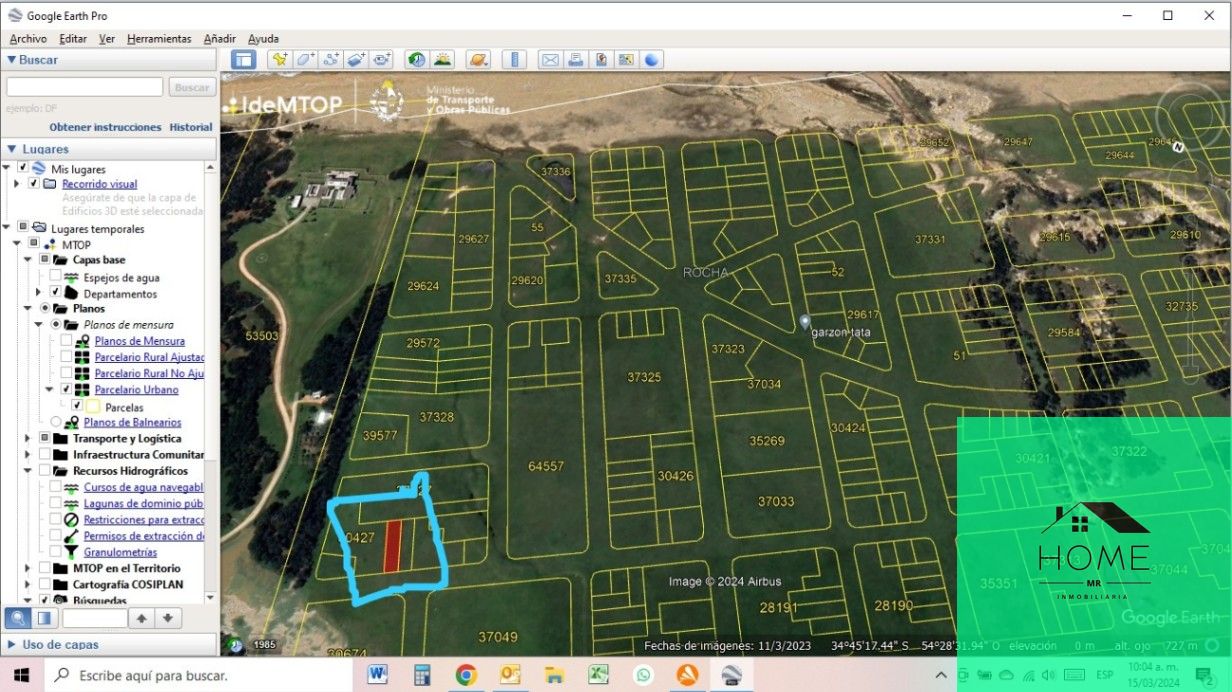Toggle the transparency panel icon under the places list
Screen dimensions: 1232x692
[x=44, y=618]
